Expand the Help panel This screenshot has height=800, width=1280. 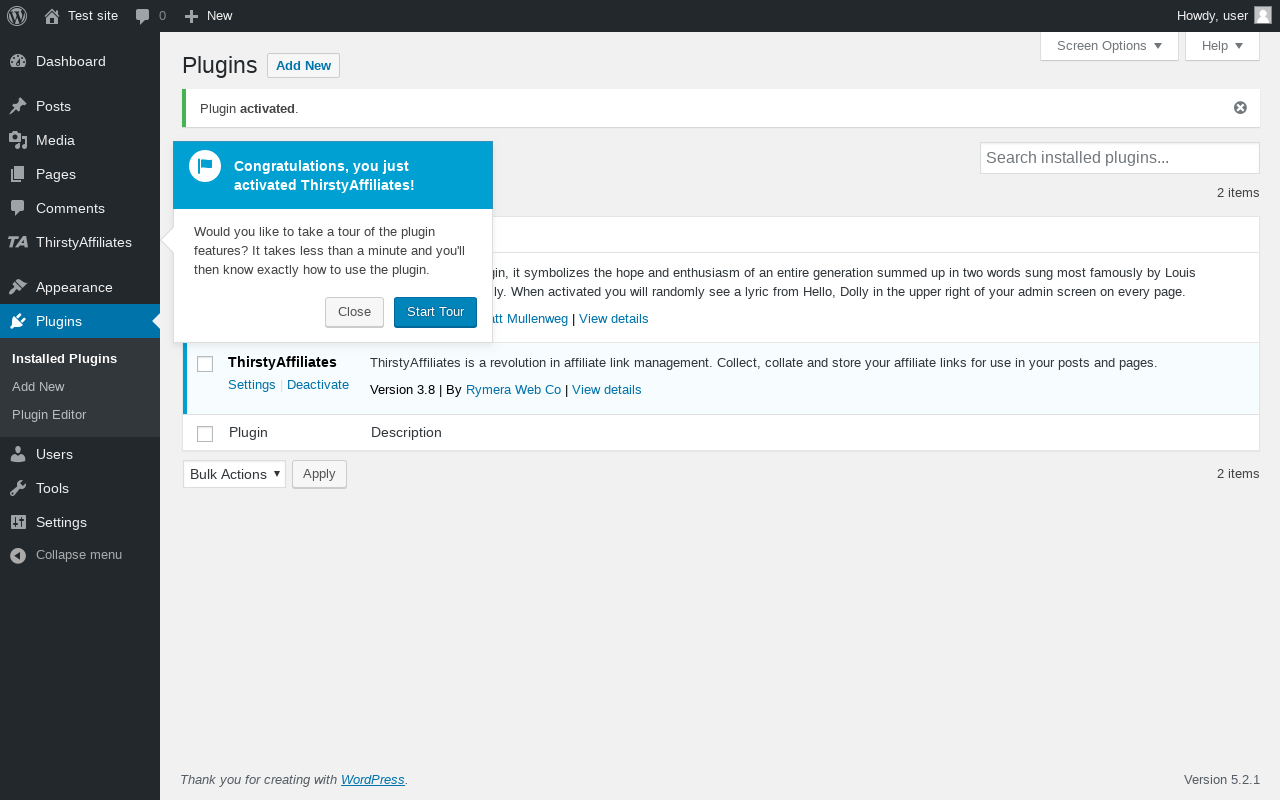tap(1222, 46)
